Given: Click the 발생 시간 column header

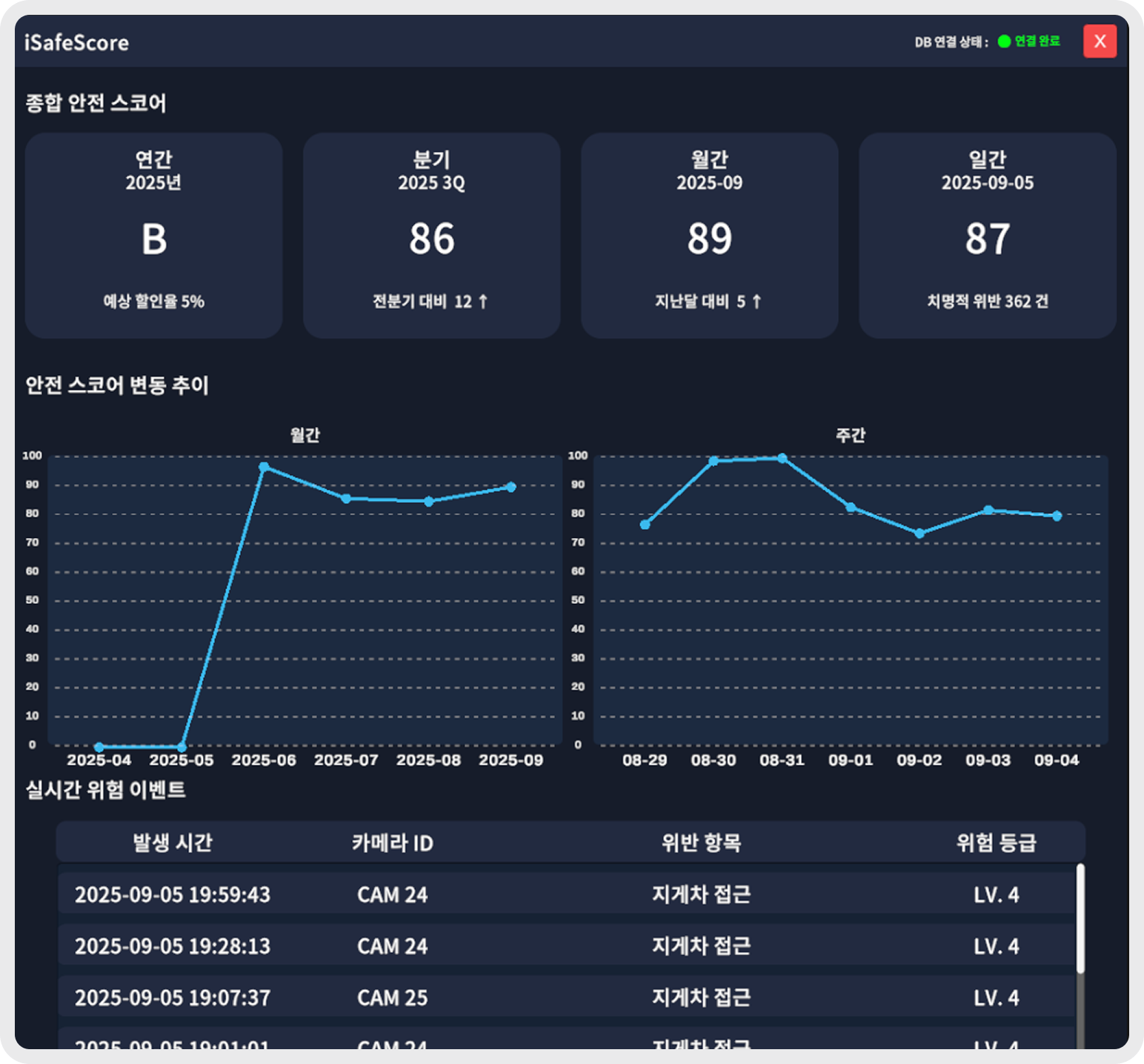Looking at the screenshot, I should pyautogui.click(x=173, y=842).
